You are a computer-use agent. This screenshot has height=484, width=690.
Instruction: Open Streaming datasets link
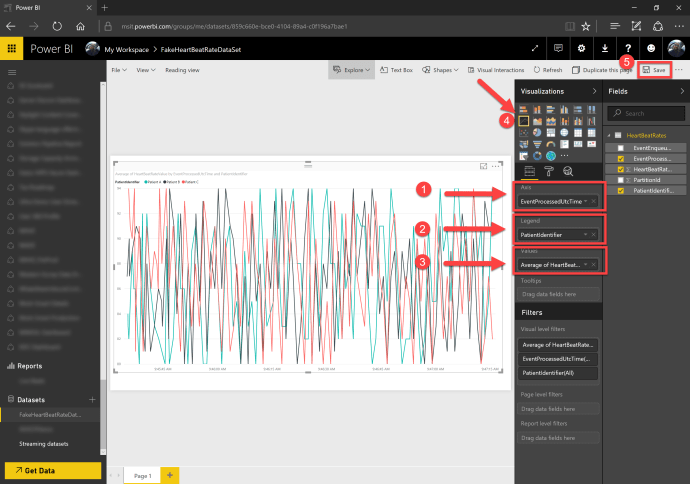point(44,444)
